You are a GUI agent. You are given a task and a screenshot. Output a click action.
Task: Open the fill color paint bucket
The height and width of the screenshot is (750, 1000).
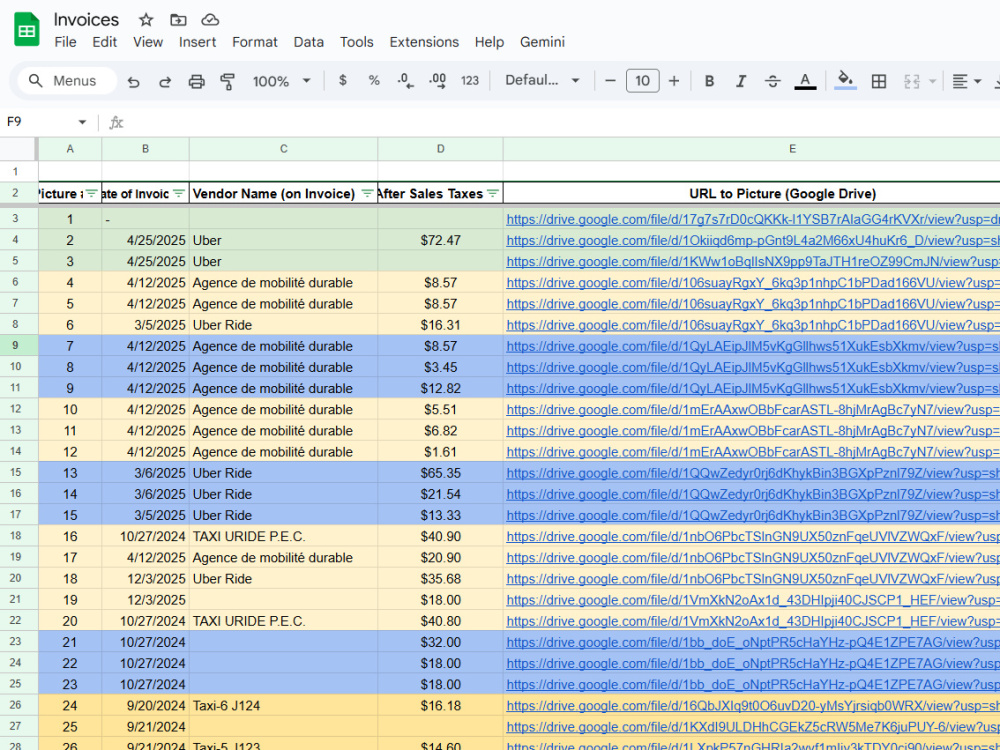click(845, 80)
